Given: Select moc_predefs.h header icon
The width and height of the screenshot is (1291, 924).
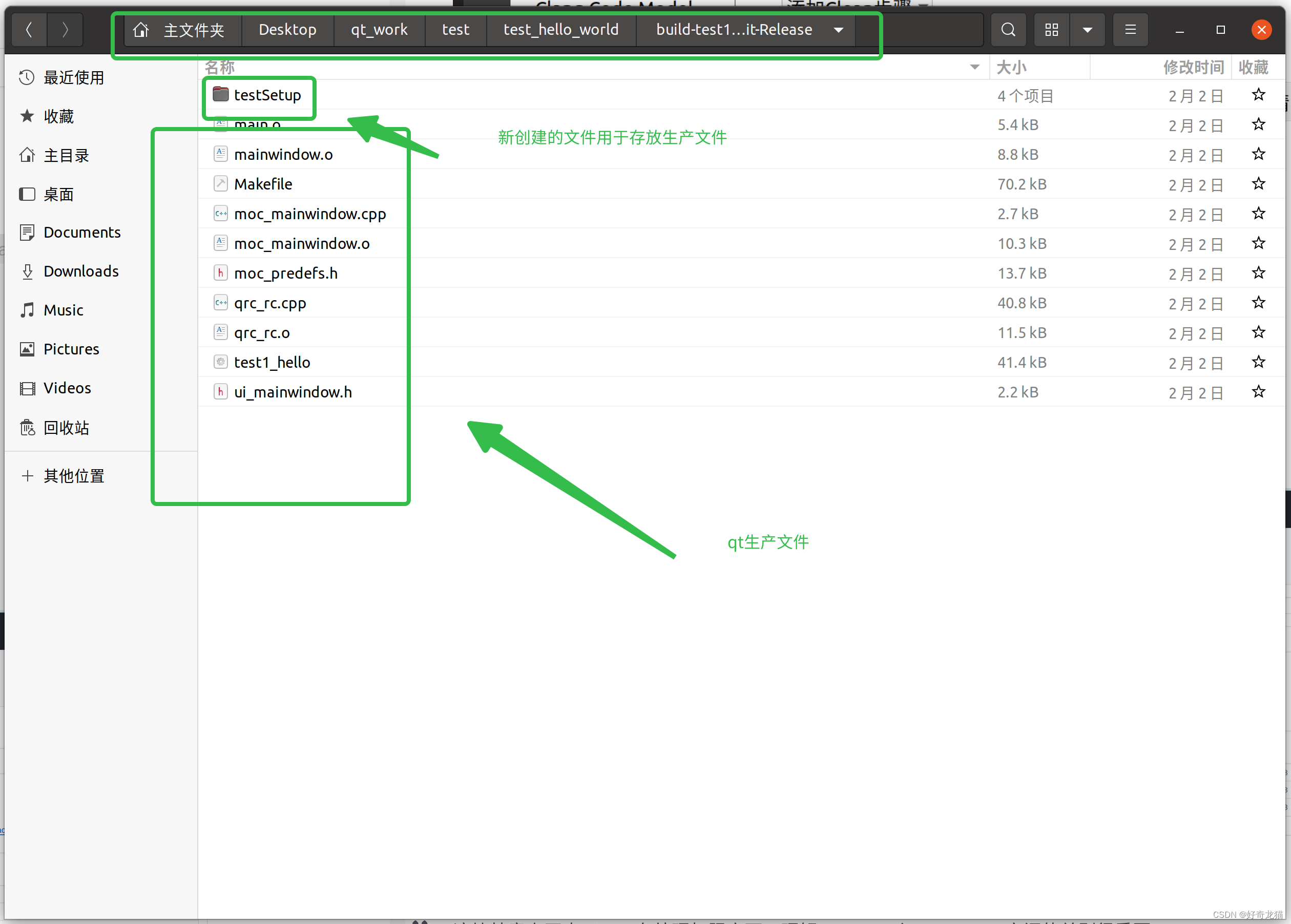Looking at the screenshot, I should [221, 273].
